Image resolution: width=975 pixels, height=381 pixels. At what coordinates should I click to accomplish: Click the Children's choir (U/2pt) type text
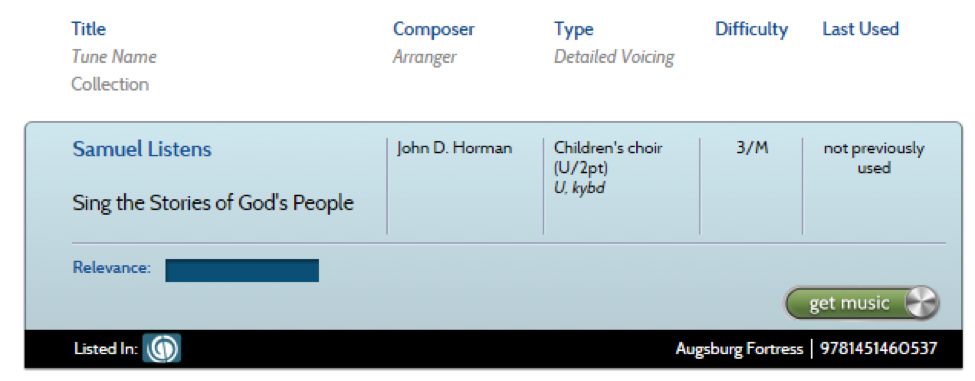coord(608,158)
